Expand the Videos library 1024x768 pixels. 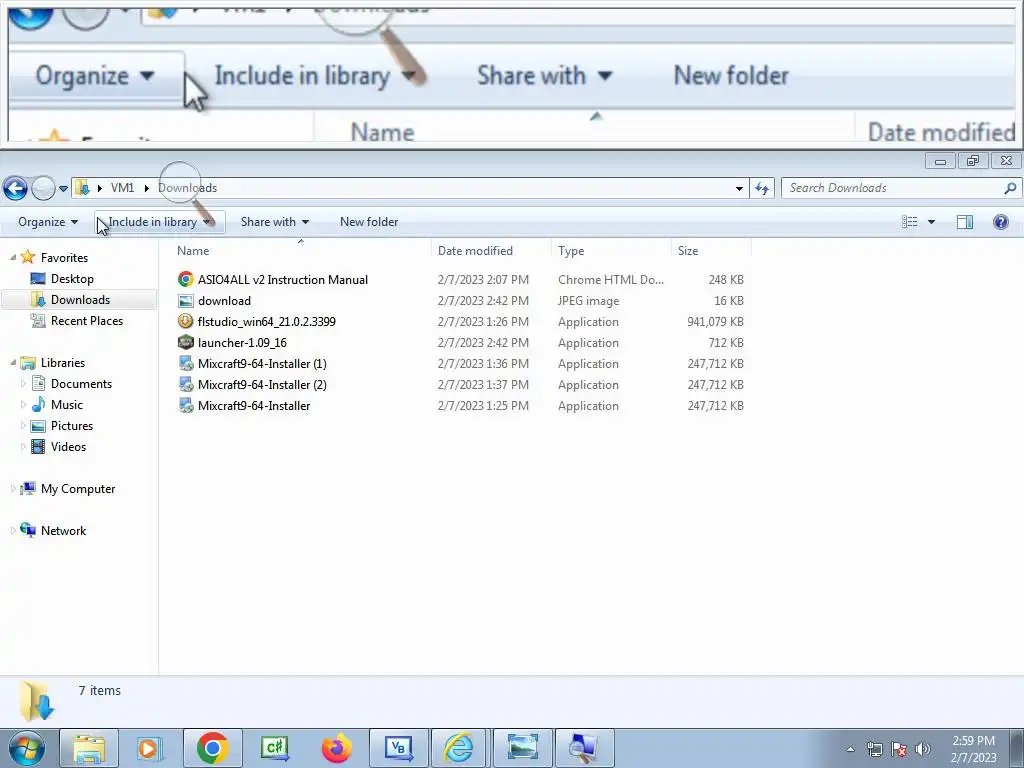pos(24,447)
